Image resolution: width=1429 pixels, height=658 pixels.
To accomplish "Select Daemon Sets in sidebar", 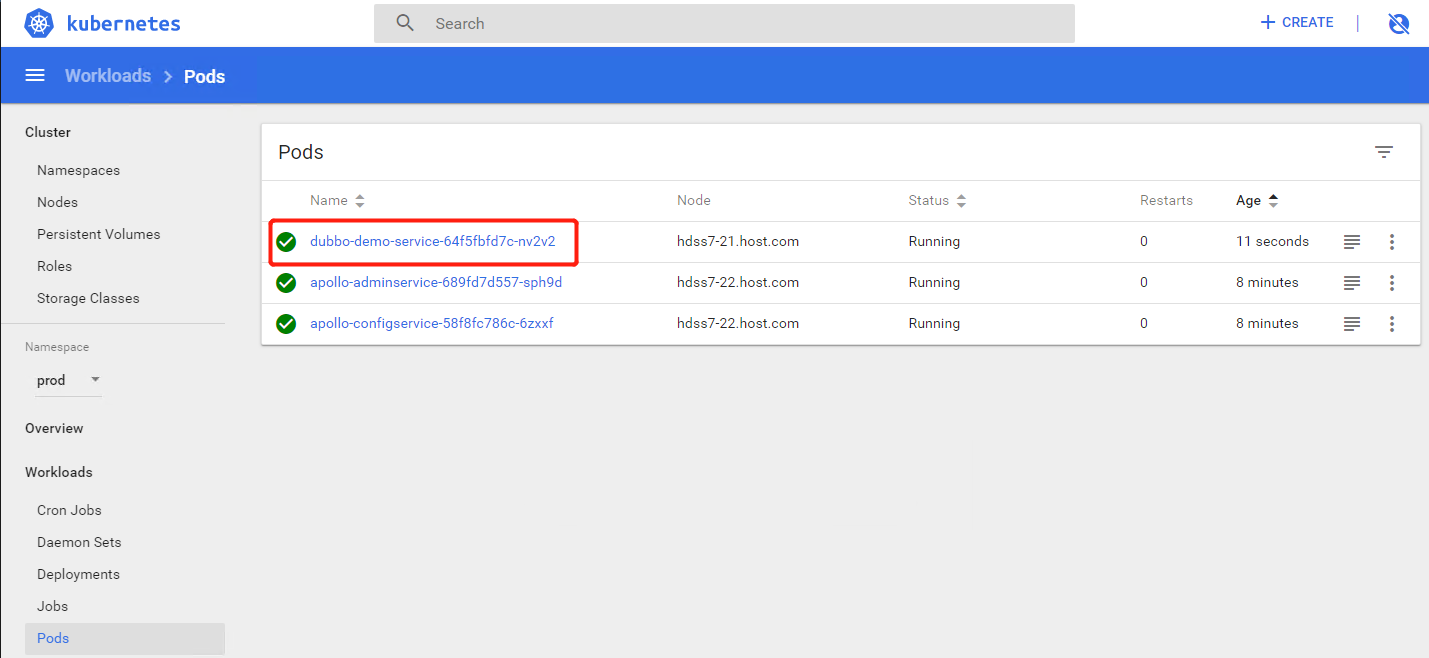I will coord(79,542).
